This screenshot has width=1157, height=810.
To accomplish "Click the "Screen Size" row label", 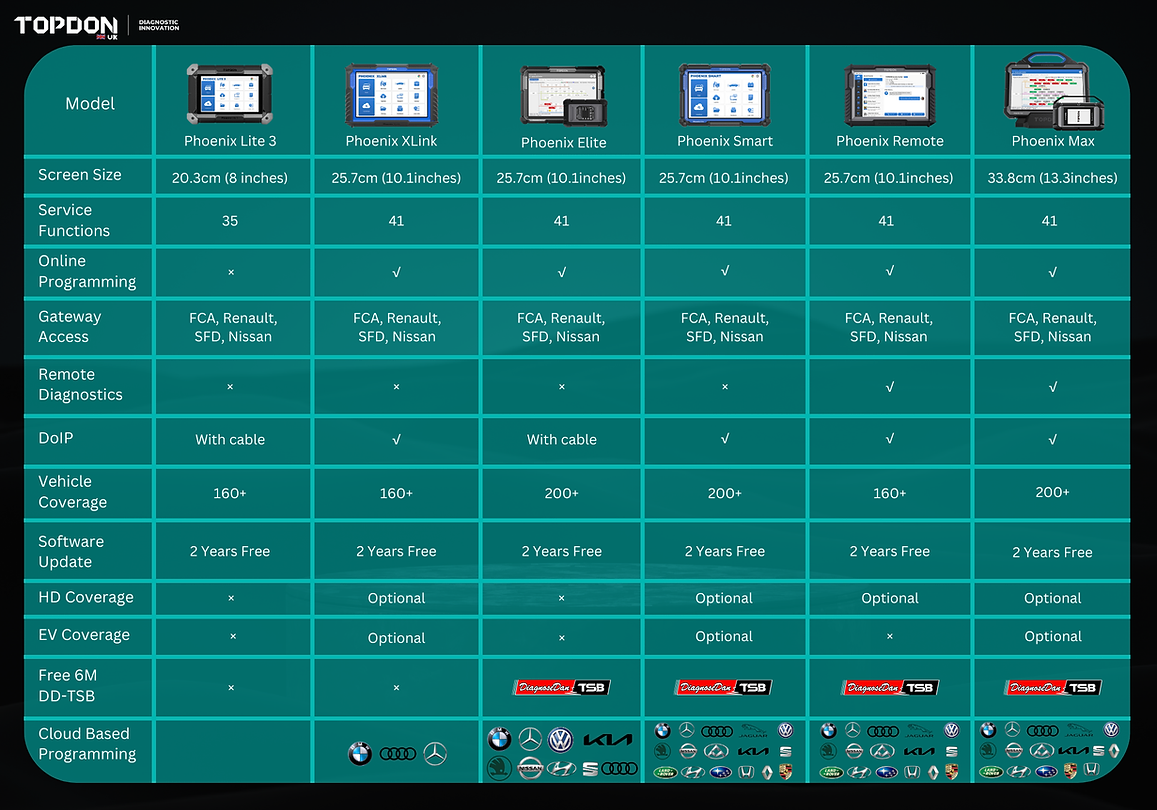I will 80,175.
